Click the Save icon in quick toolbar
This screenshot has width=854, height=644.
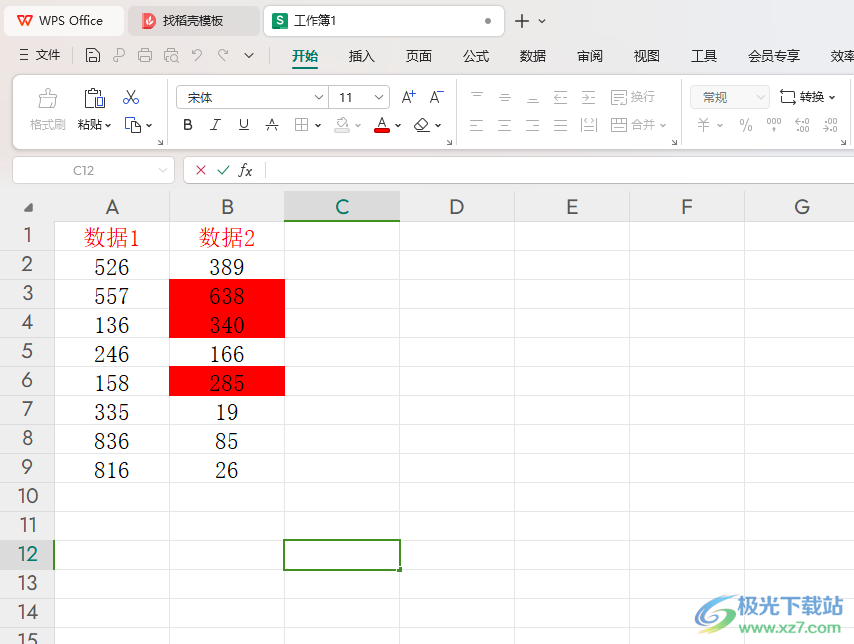pos(93,55)
